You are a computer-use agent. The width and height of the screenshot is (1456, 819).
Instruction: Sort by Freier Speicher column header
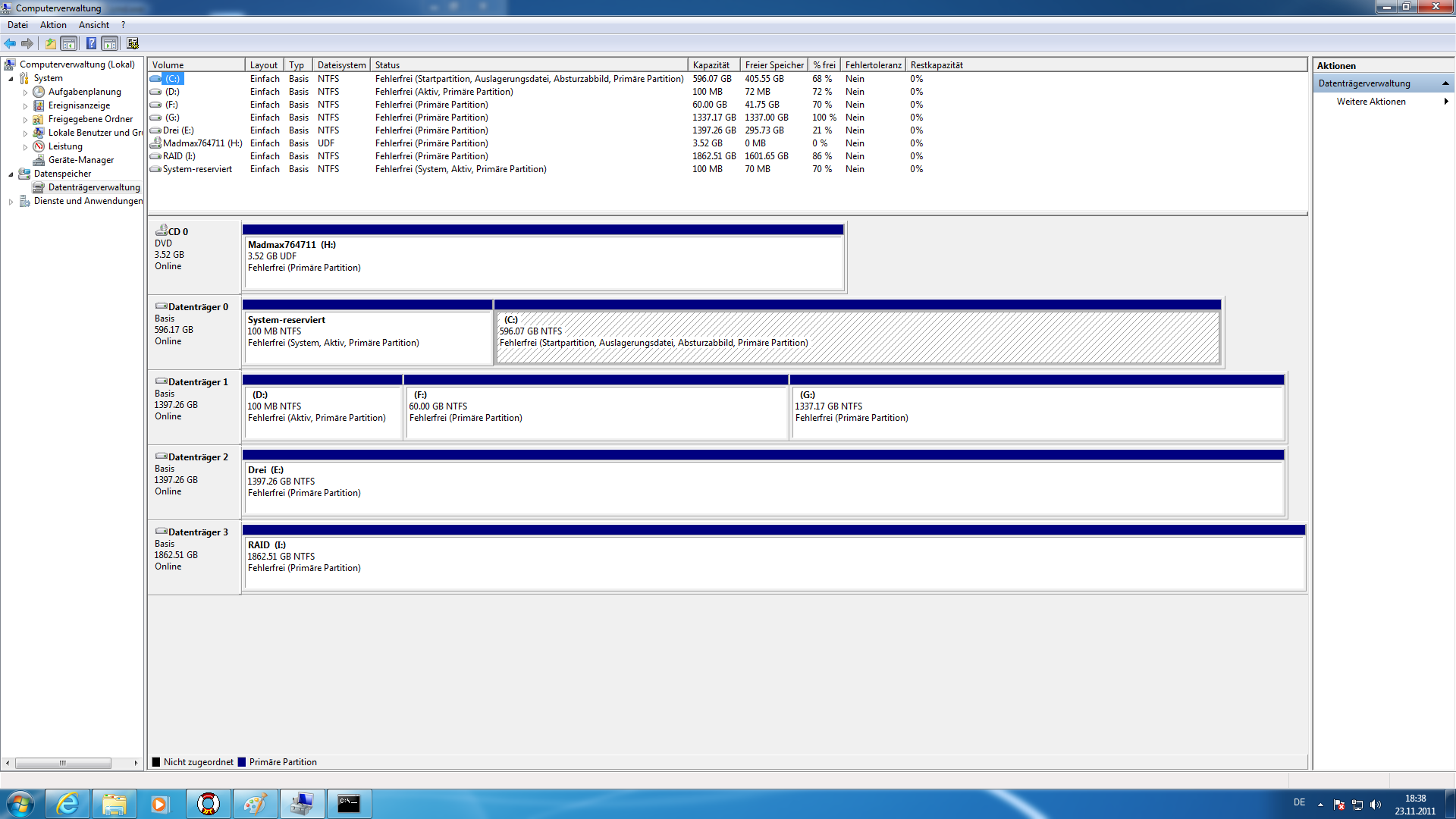click(773, 65)
